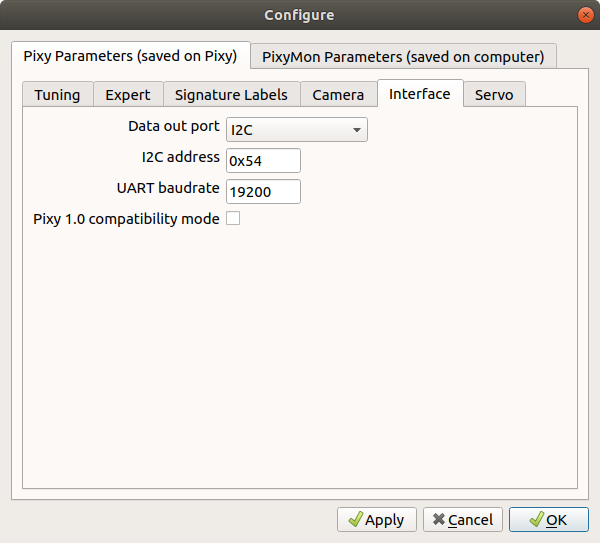Click the I2C address label

click(181, 157)
